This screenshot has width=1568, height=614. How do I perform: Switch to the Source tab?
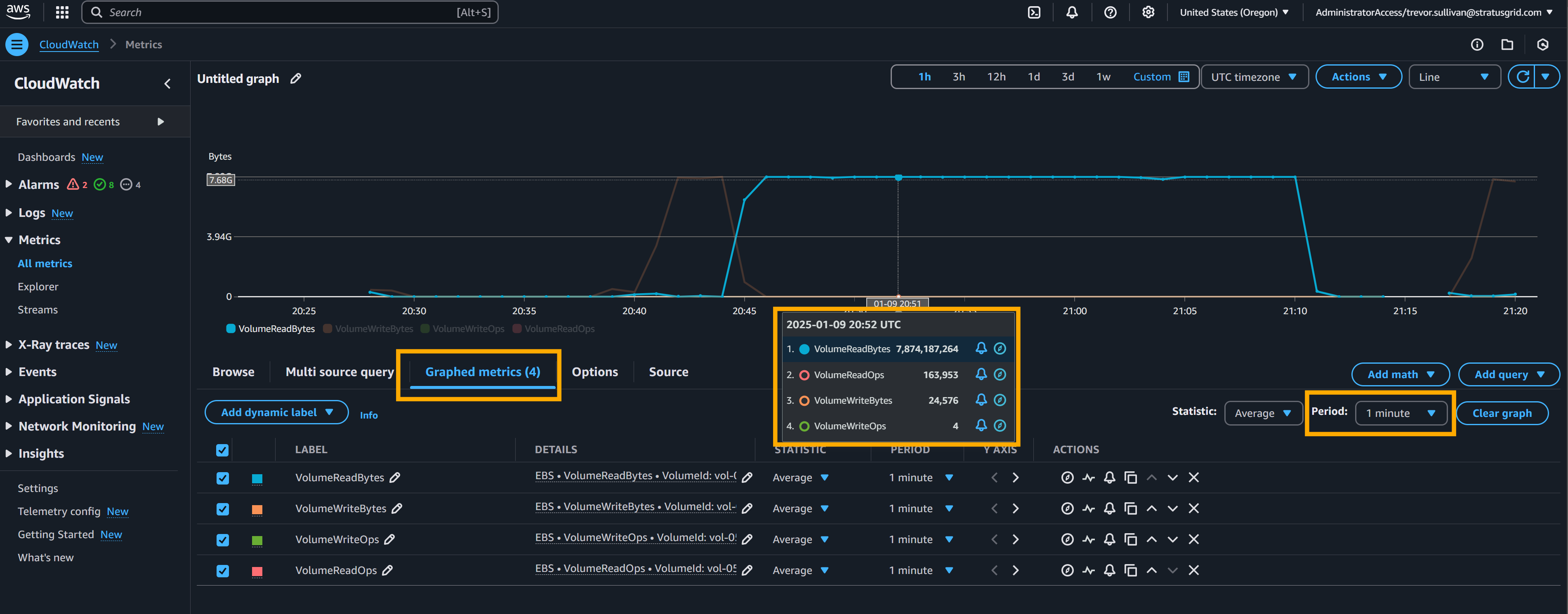pyautogui.click(x=668, y=372)
